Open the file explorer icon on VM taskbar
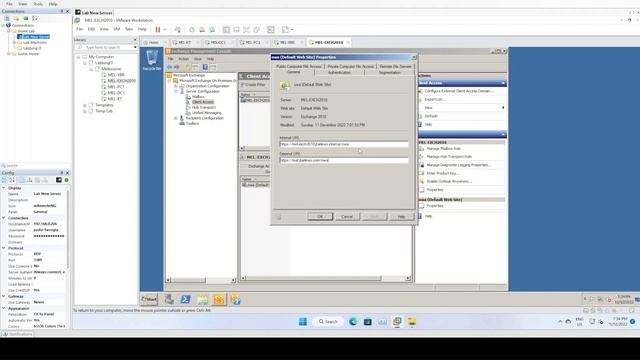This screenshot has width=640, height=360. click(202, 300)
